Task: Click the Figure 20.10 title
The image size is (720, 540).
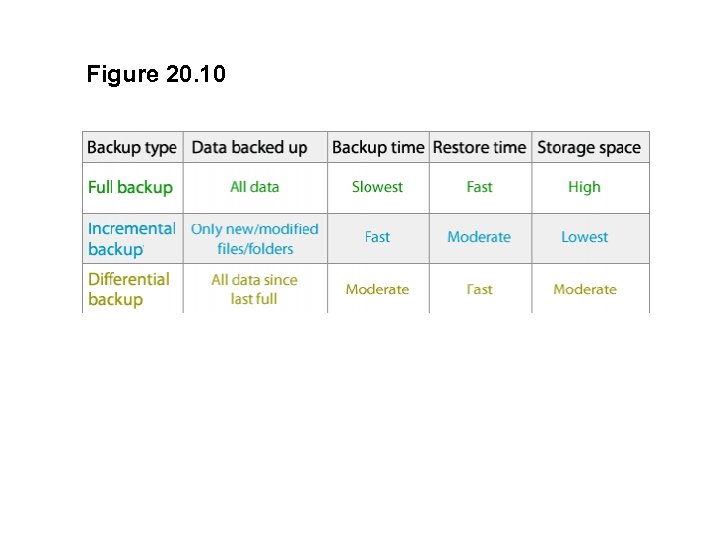Action: point(156,74)
